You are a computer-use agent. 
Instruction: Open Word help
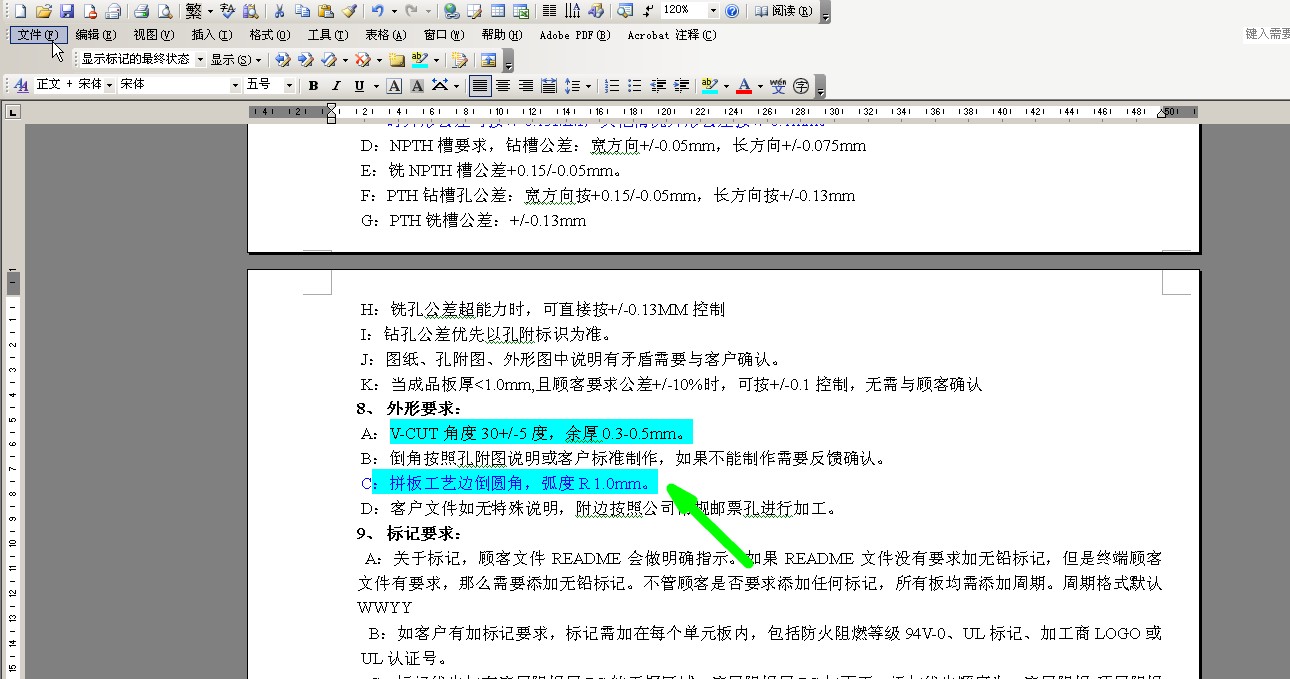click(732, 11)
